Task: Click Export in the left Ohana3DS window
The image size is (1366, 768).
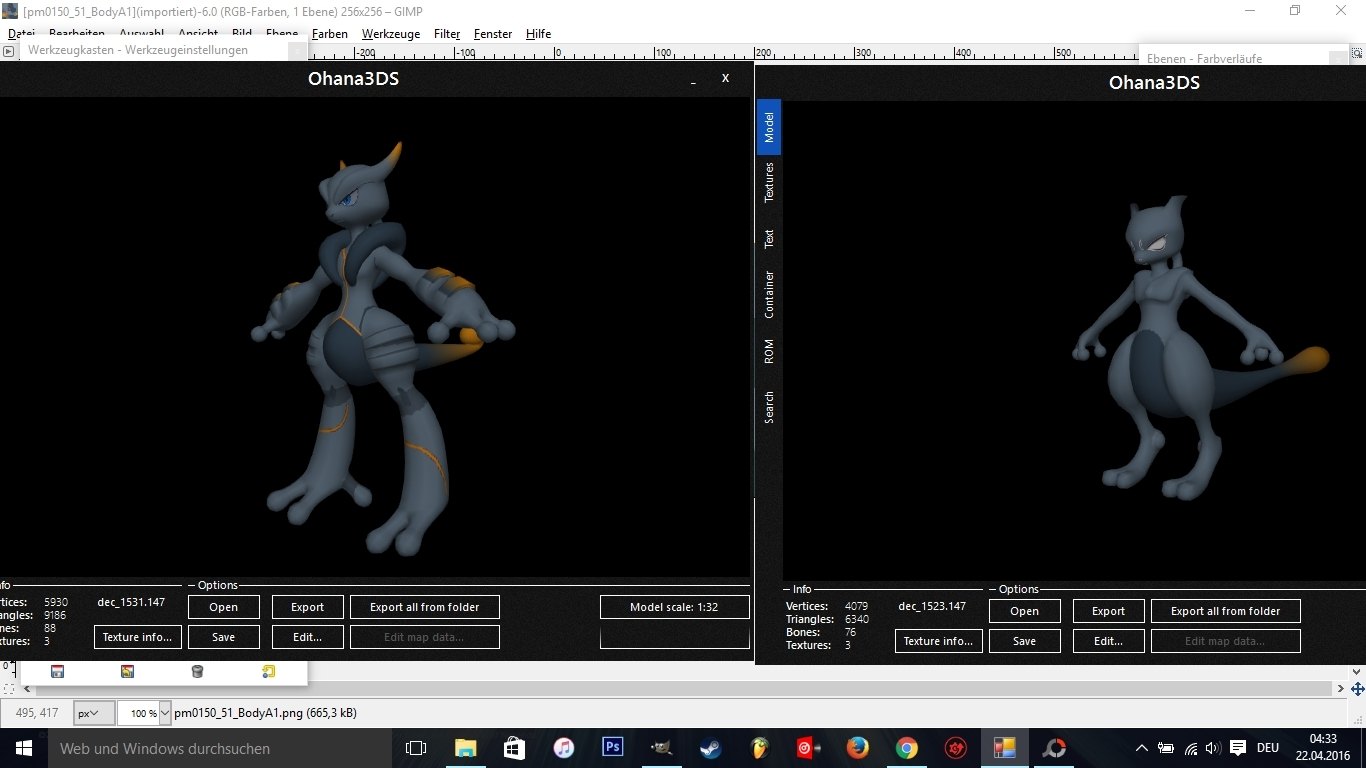Action: [x=308, y=607]
